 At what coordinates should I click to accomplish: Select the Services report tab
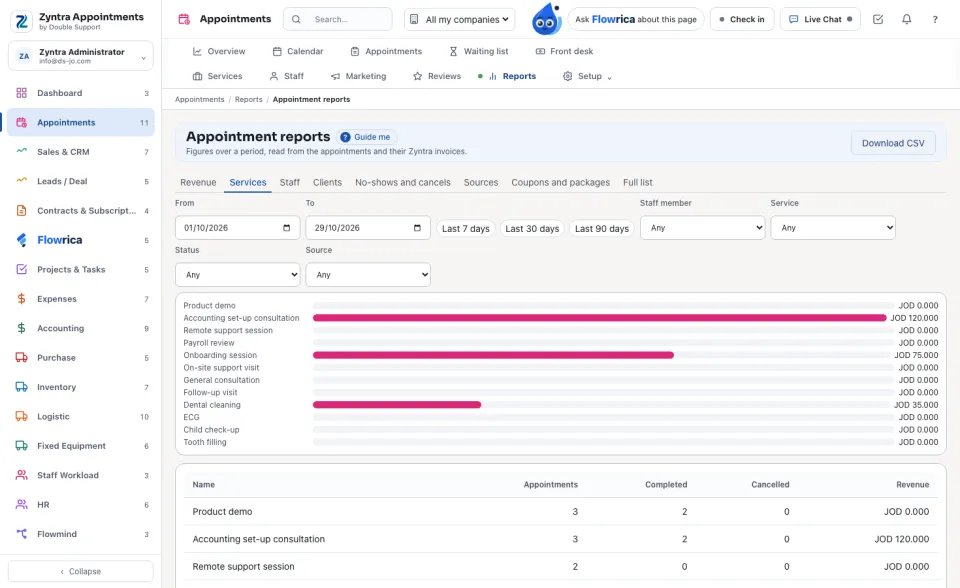(247, 183)
